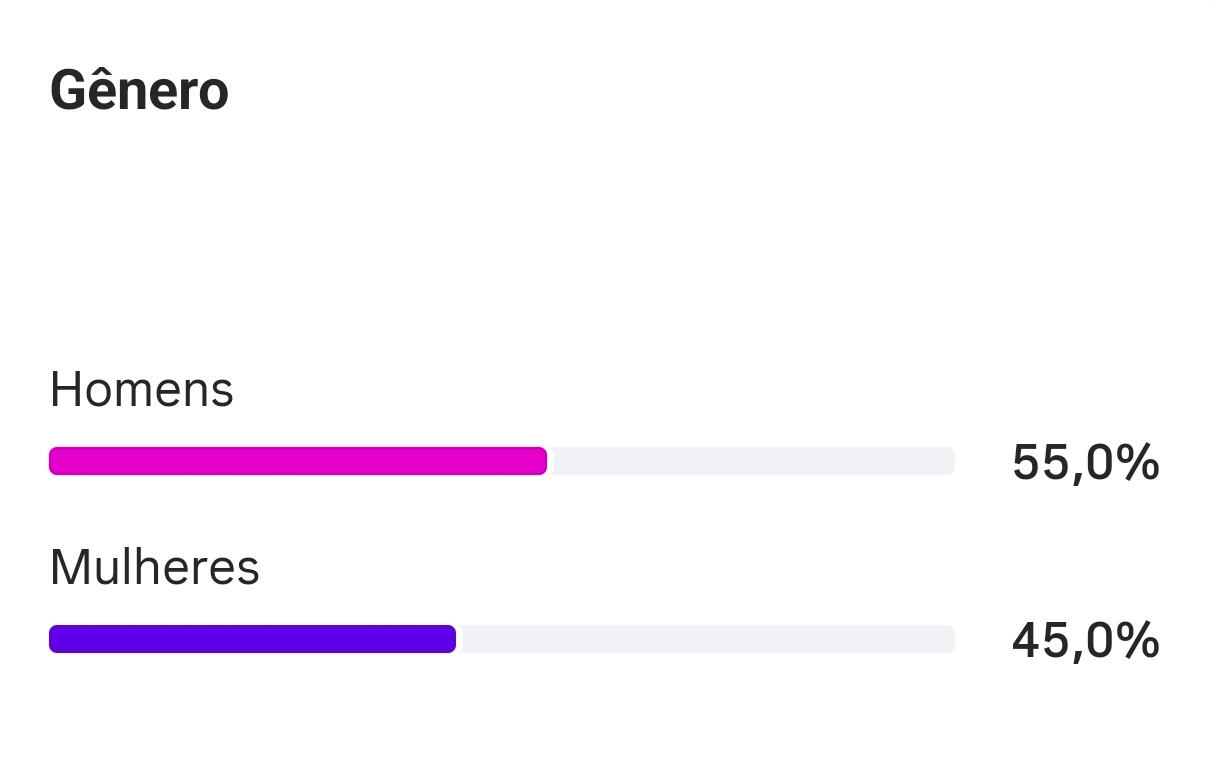Select the "Homens" category label

141,389
